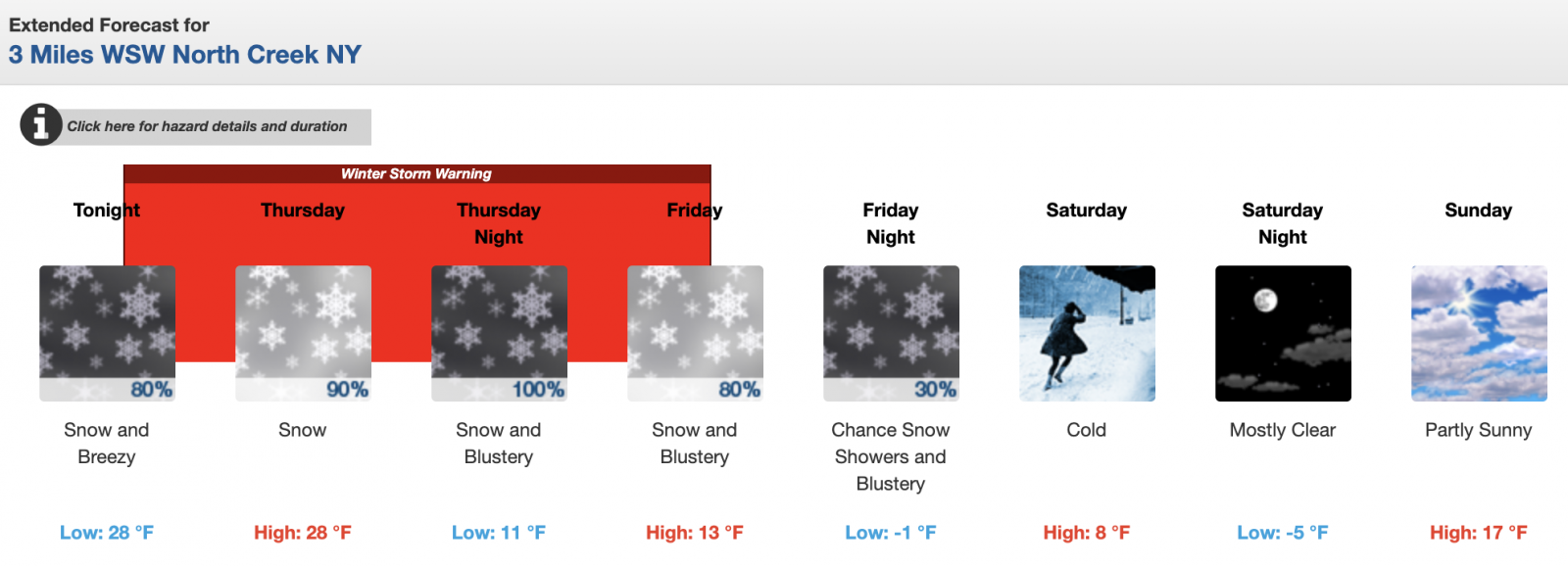1568x566 pixels.
Task: Select the Thursday Night period label
Action: 499,223
